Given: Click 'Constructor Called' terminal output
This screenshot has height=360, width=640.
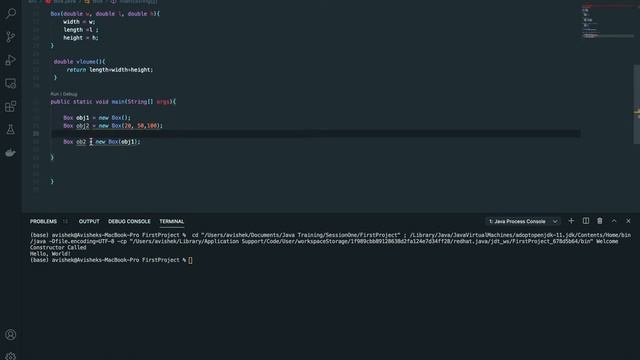Looking at the screenshot, I should 58,247.
